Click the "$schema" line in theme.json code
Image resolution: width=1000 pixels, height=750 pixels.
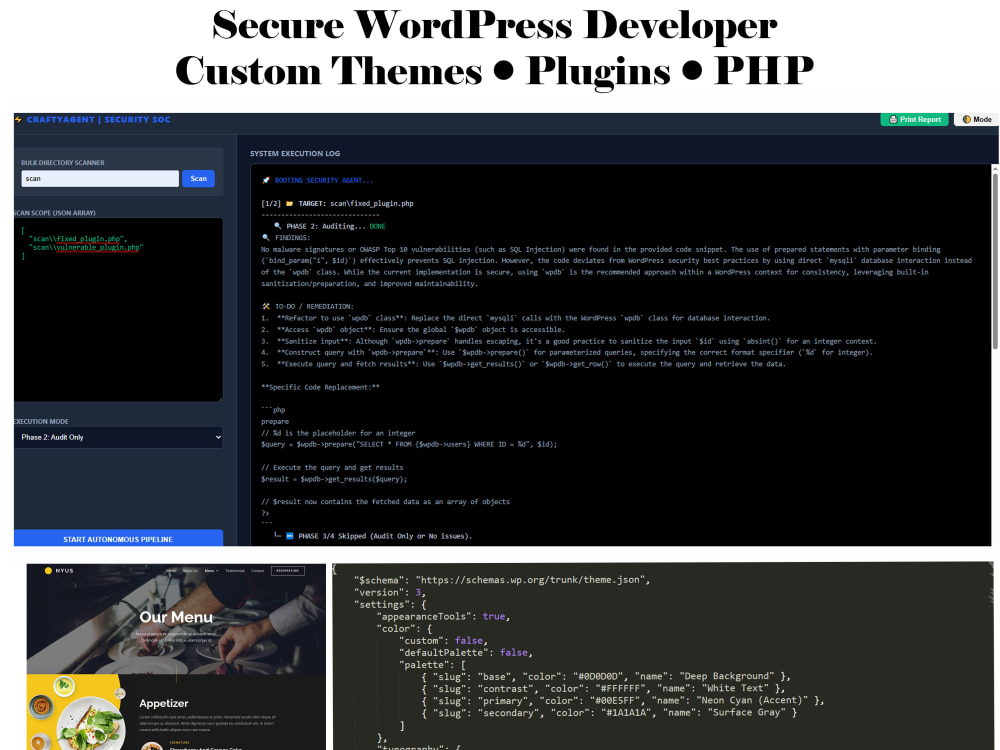click(502, 580)
